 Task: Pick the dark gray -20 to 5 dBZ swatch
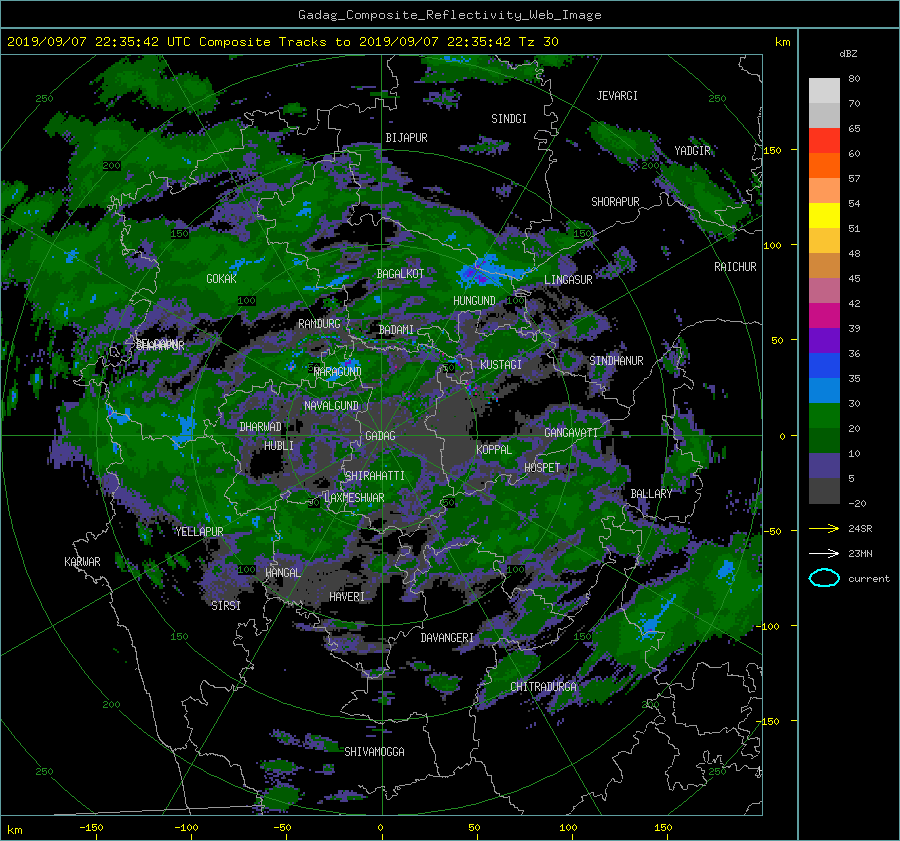pos(824,491)
